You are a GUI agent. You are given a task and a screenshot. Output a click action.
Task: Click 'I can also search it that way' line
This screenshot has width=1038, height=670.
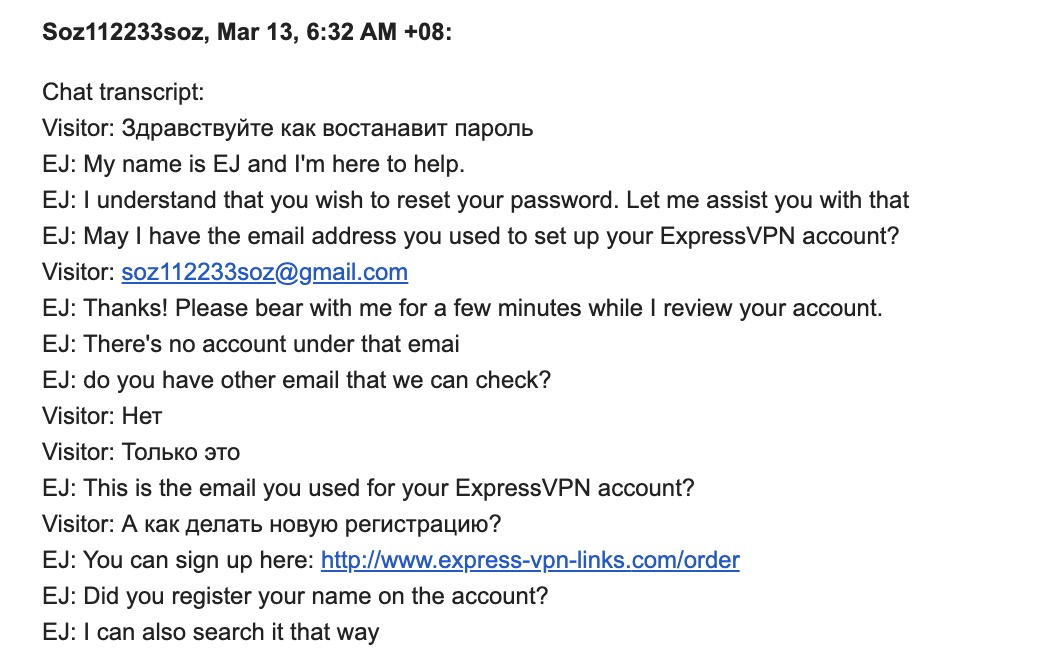click(x=210, y=632)
